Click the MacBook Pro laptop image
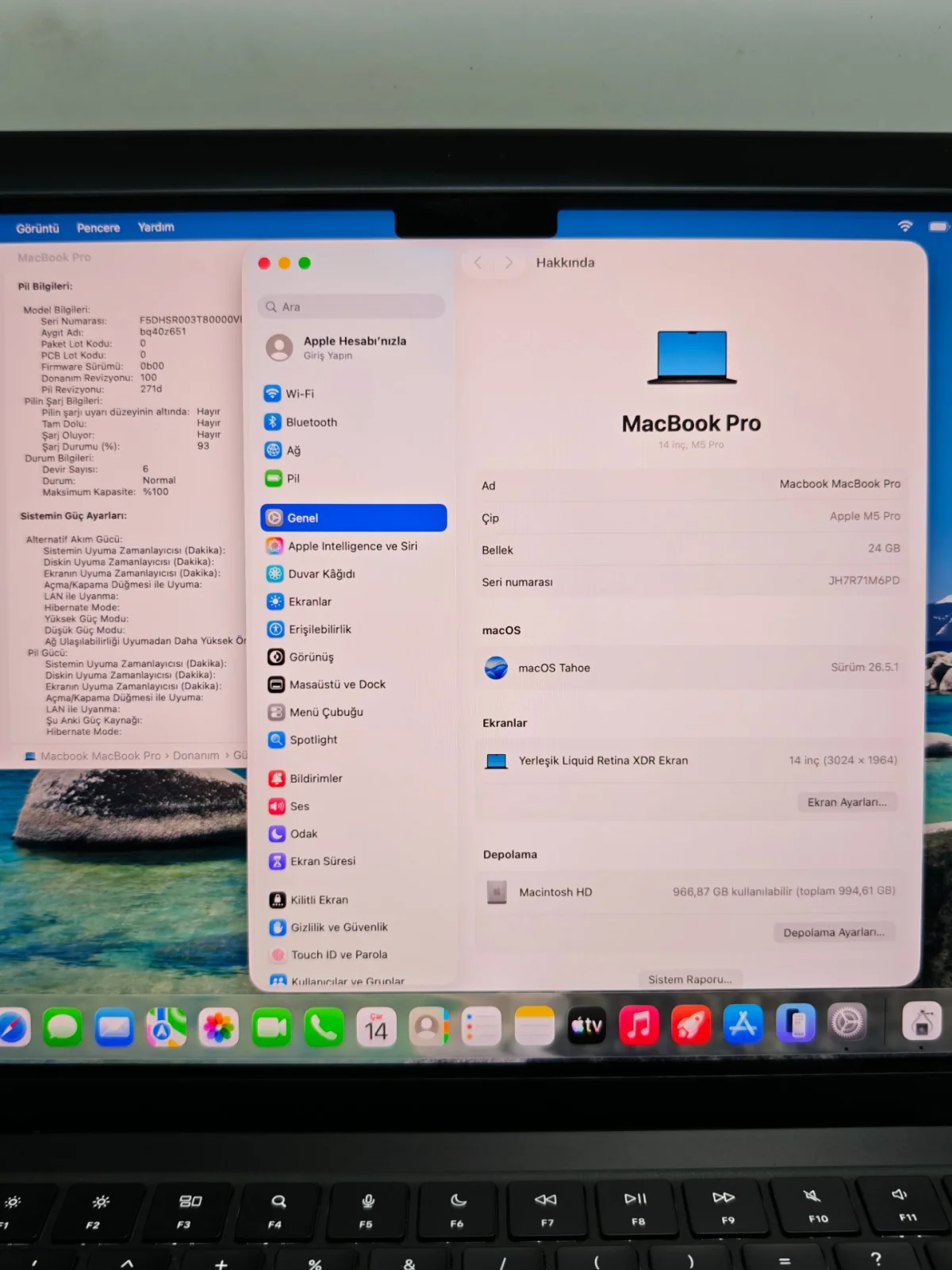952x1270 pixels. 693,358
